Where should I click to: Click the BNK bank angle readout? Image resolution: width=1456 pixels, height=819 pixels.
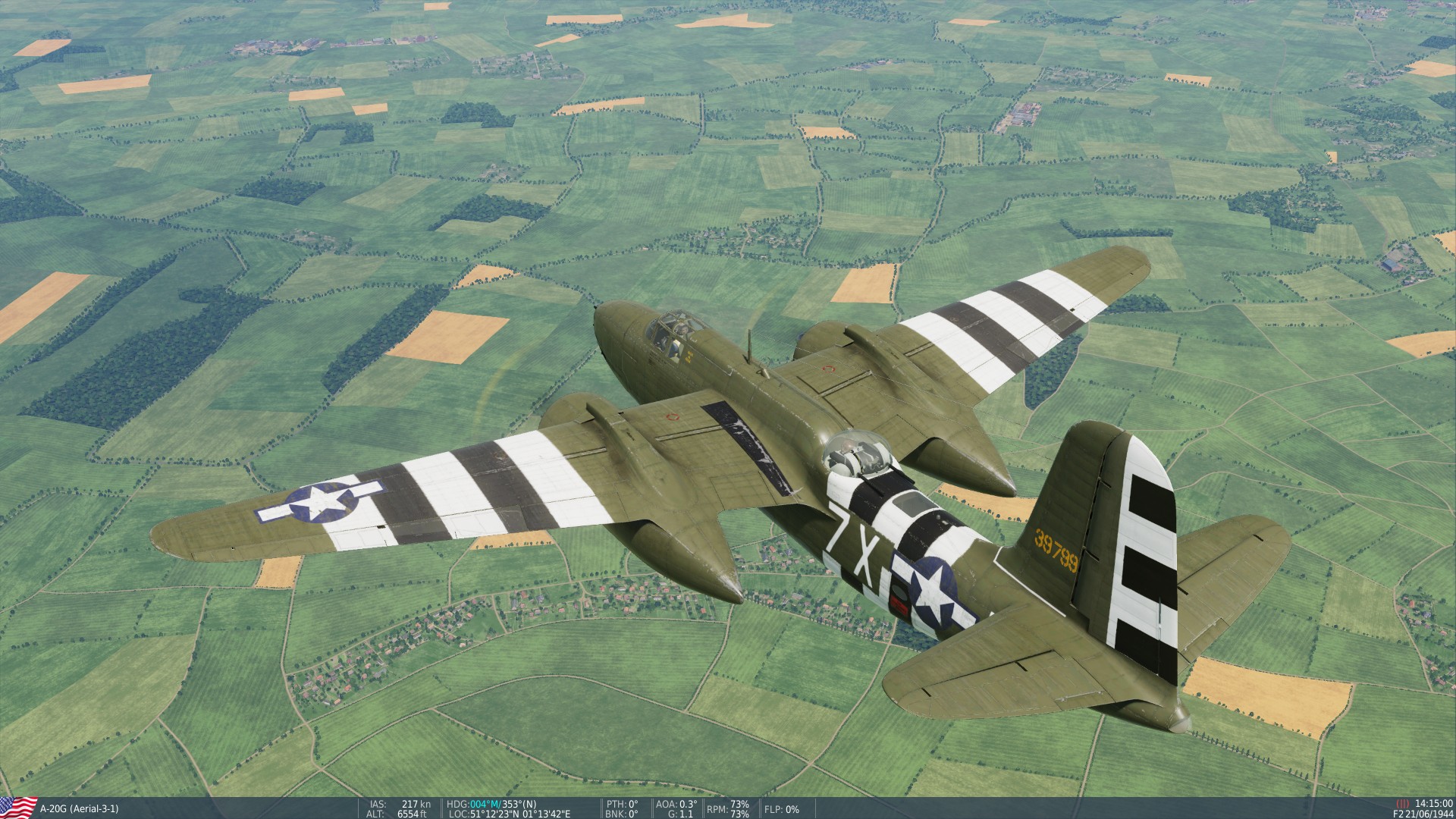623,814
